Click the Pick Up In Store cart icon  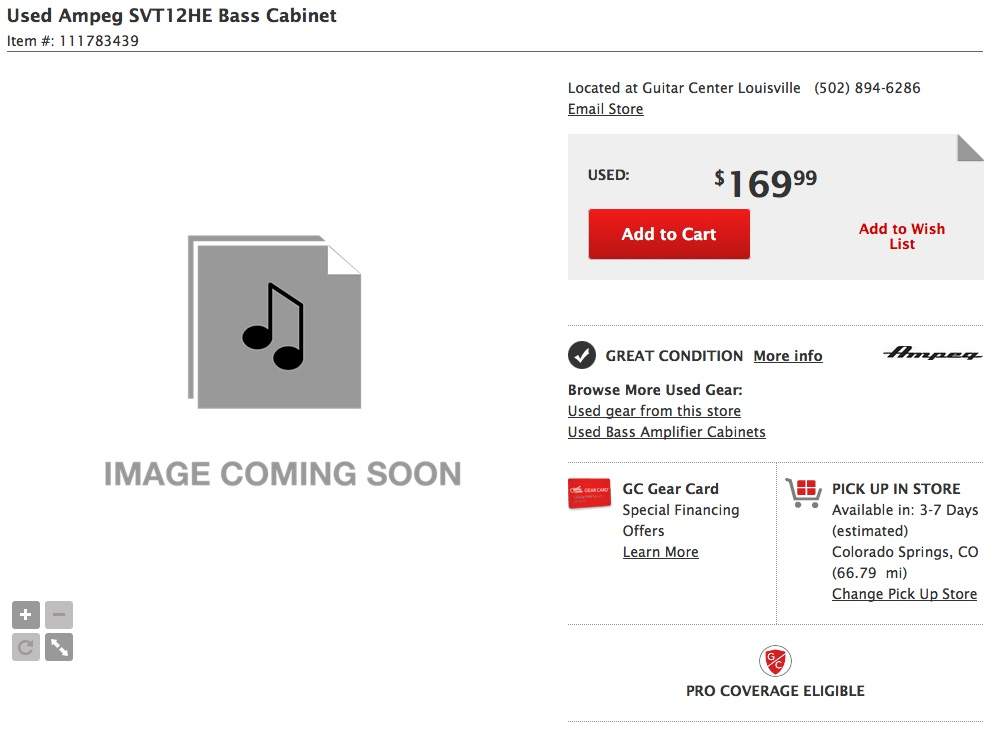coord(804,493)
